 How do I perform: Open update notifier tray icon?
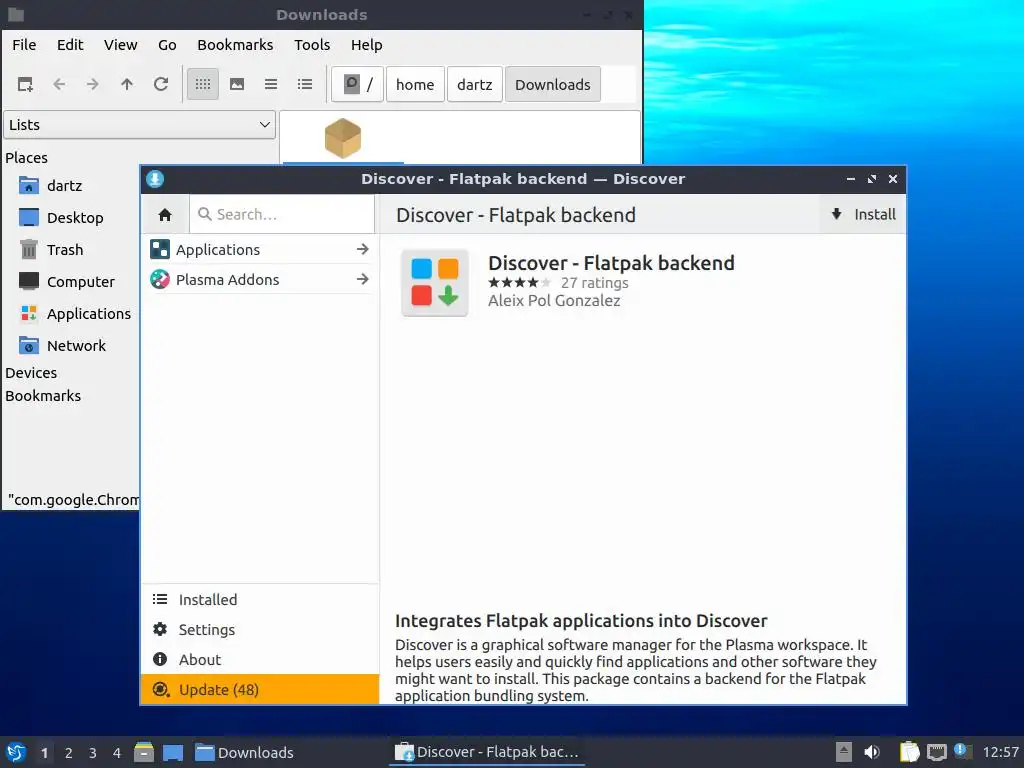click(x=962, y=751)
